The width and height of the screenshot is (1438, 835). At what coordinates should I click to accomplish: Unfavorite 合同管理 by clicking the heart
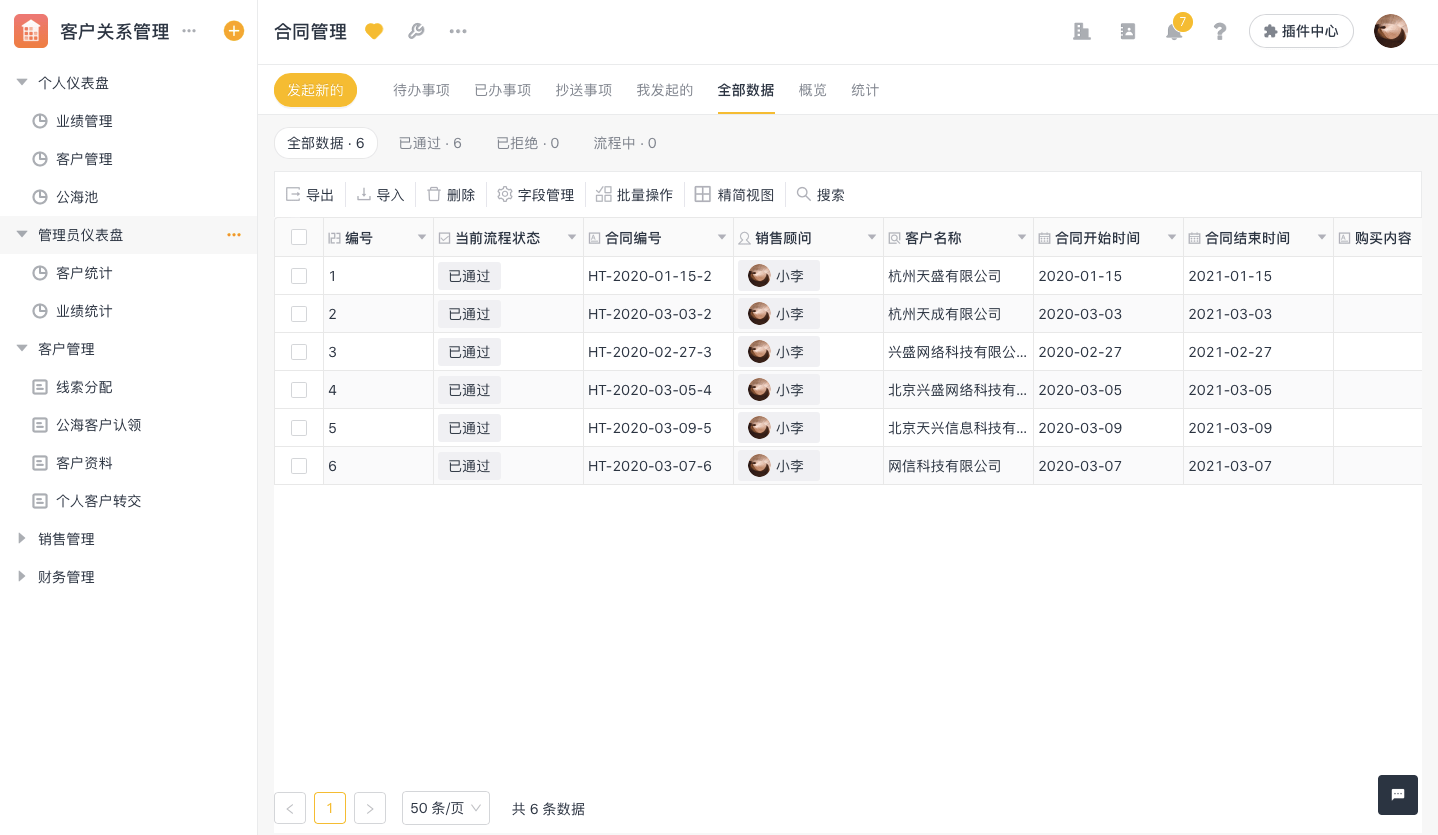pos(374,31)
